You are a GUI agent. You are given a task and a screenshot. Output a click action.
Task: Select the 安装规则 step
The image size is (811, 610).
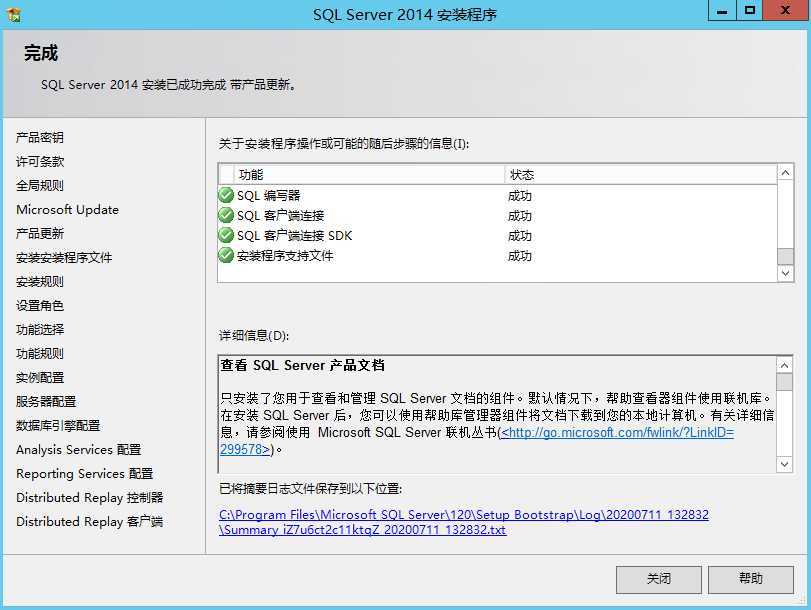point(40,281)
